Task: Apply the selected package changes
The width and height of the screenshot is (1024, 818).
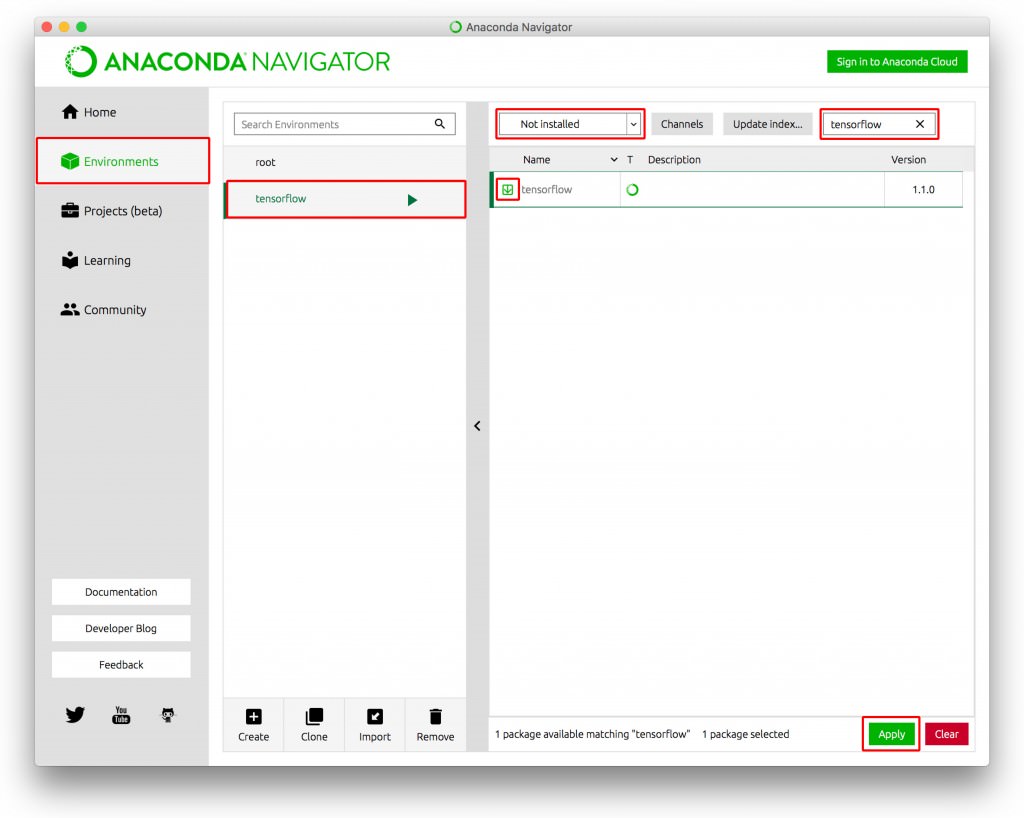Action: click(891, 734)
